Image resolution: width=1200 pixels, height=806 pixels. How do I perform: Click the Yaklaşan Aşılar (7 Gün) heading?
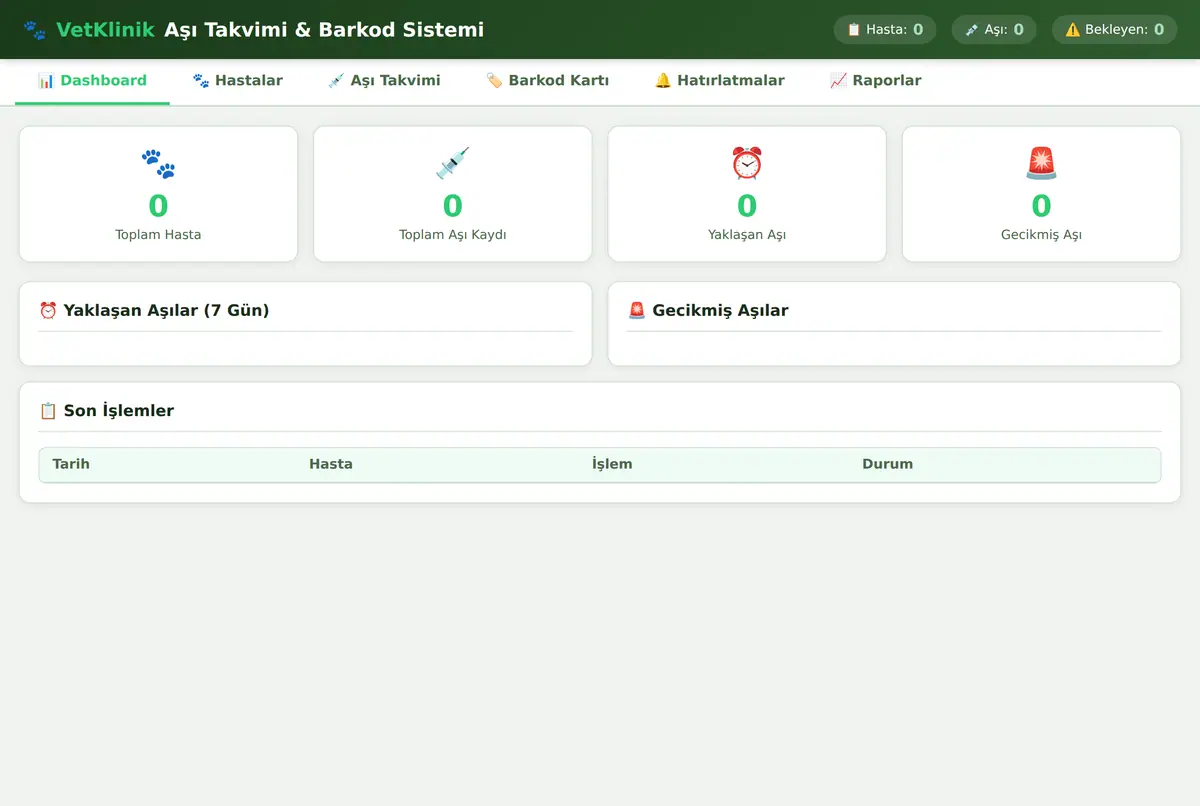(x=166, y=311)
